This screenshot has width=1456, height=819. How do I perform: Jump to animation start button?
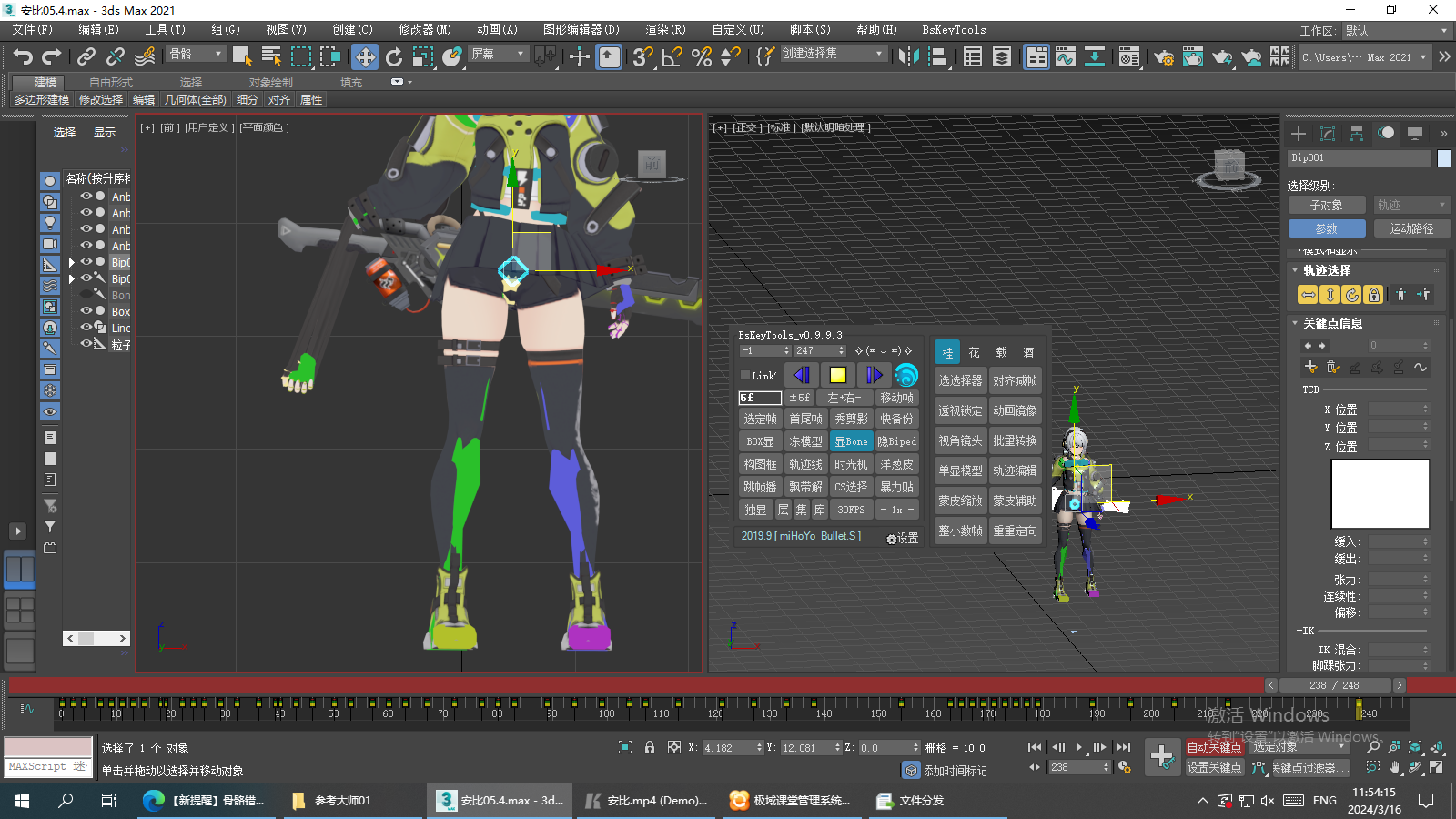tap(1035, 747)
